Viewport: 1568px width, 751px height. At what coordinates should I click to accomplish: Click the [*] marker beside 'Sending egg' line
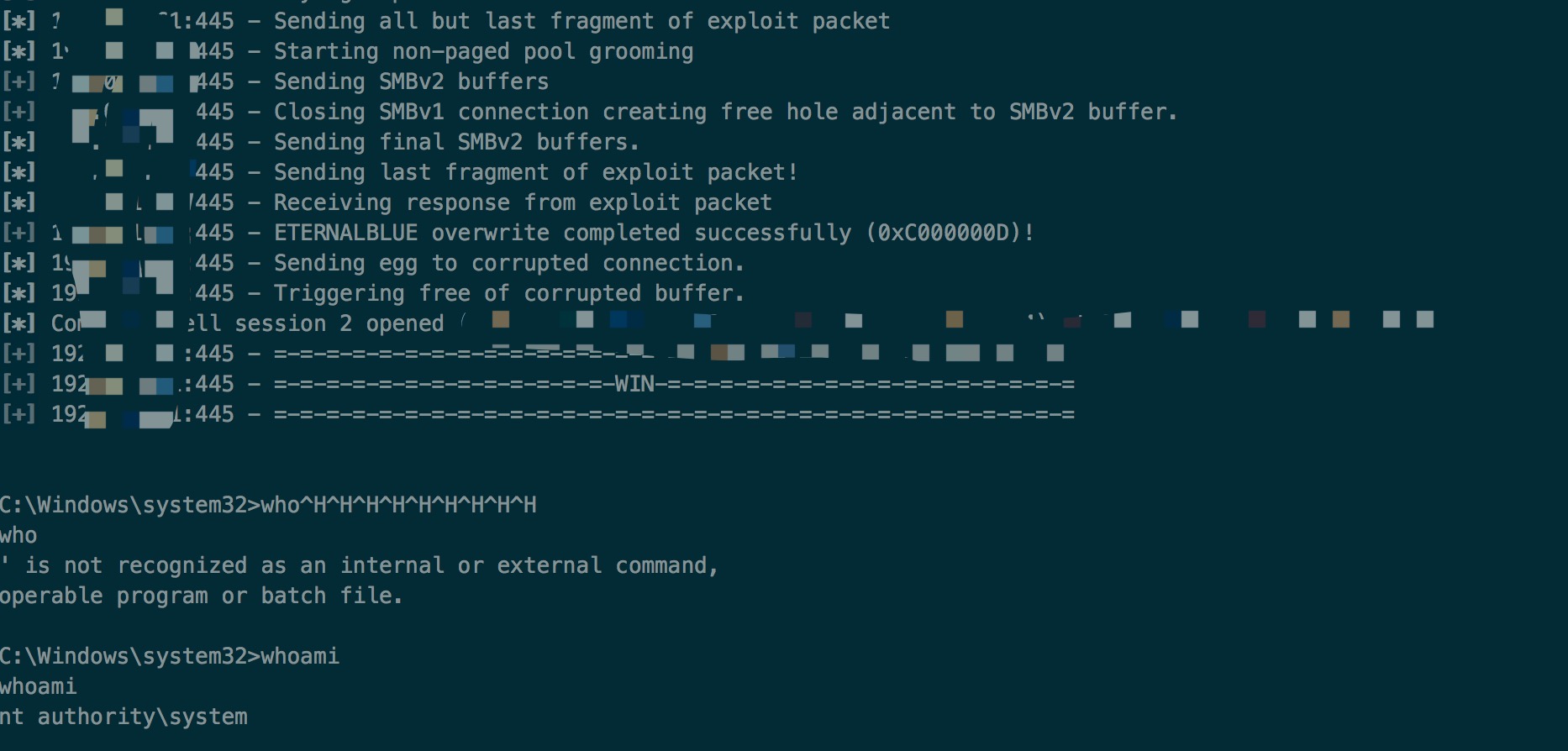[18, 263]
